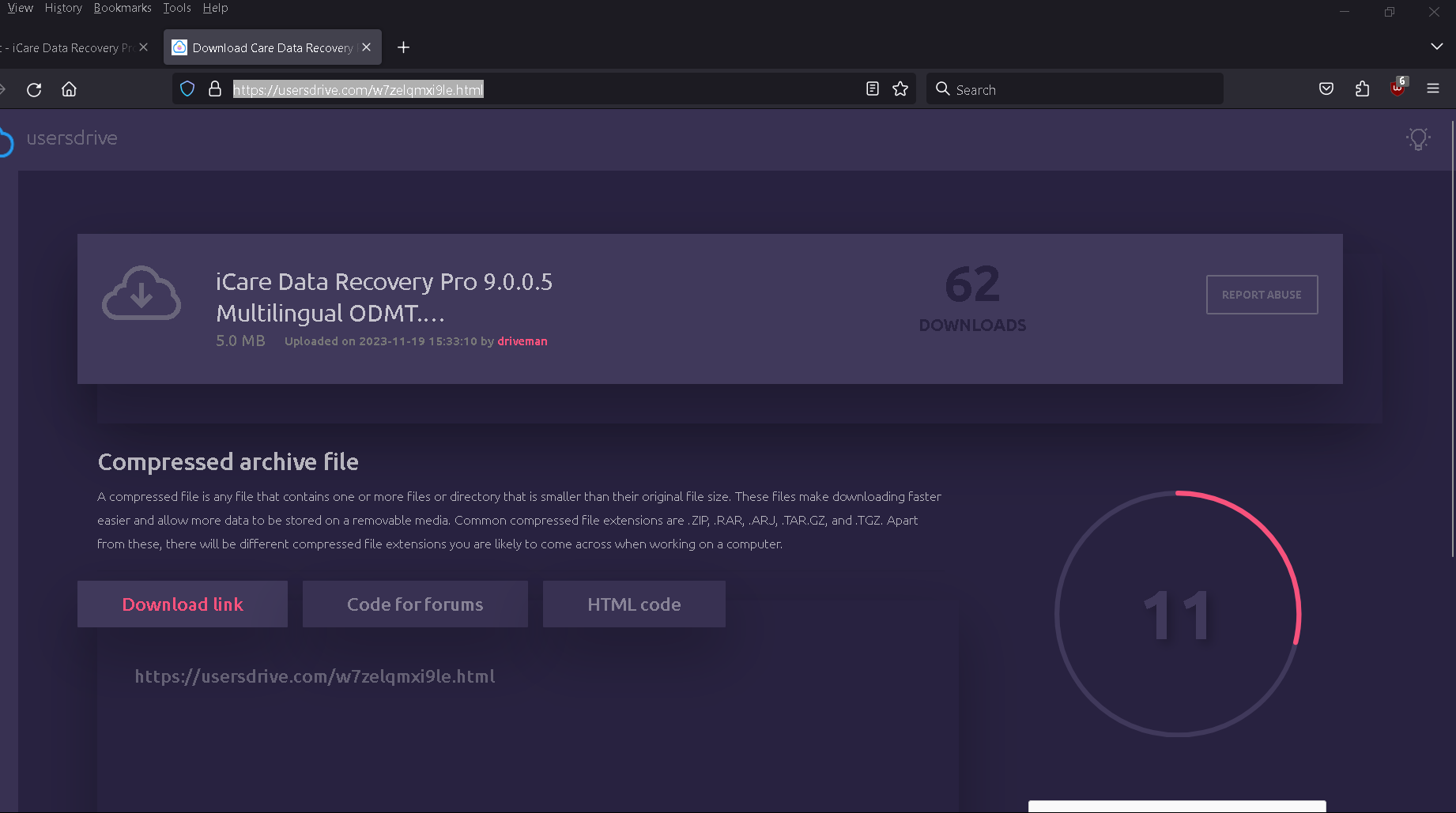
Task: Toggle the light bulb theme switch
Action: click(x=1418, y=139)
